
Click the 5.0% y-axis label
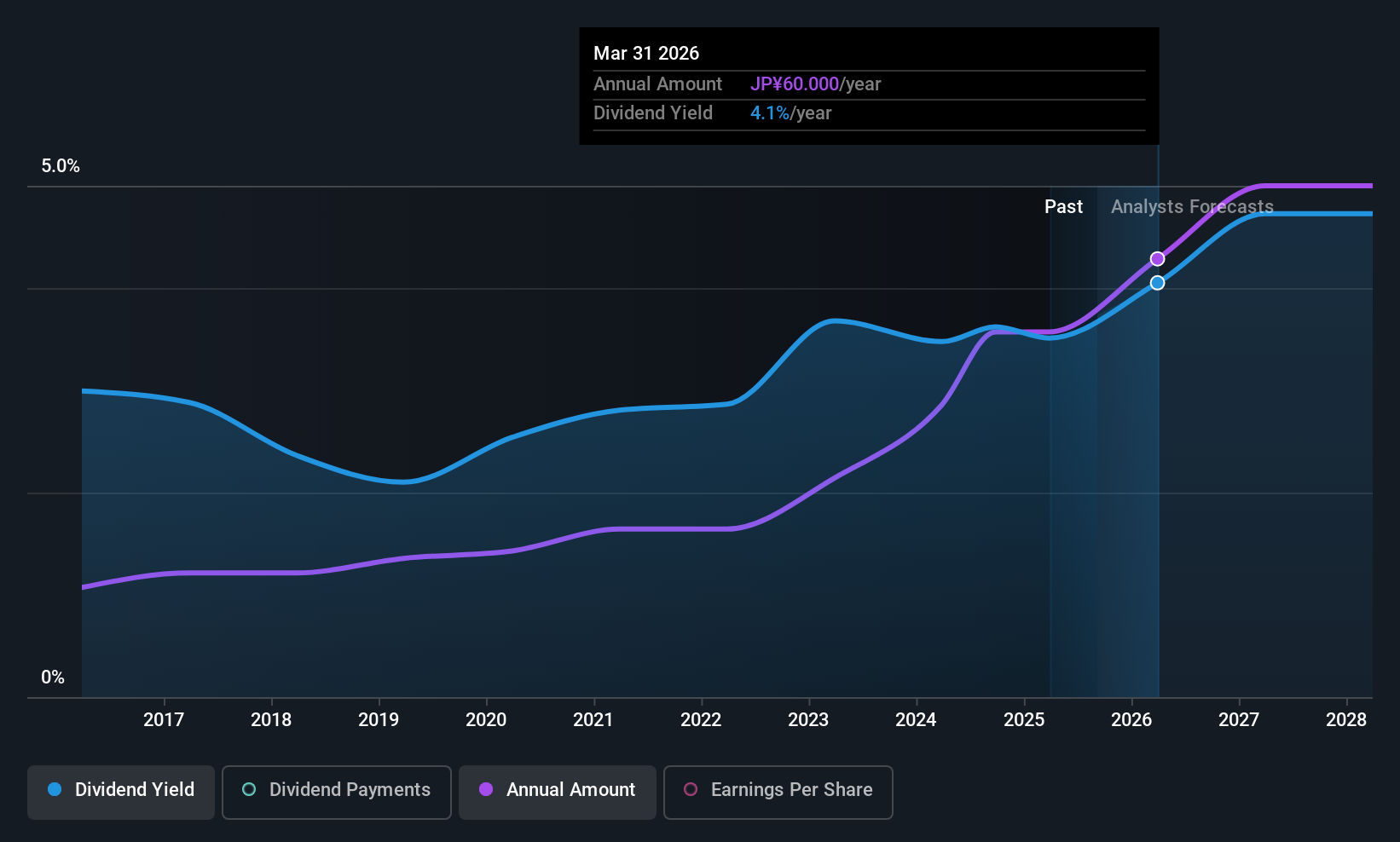[61, 166]
